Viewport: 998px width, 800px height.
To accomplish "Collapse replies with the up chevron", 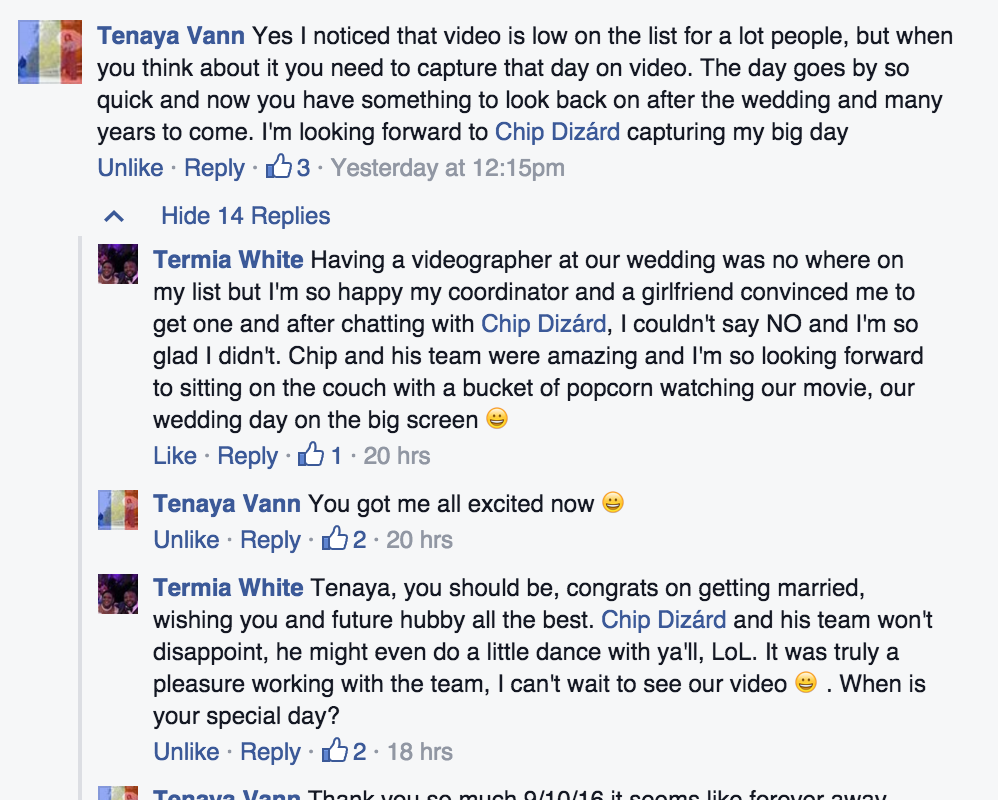I will [114, 216].
